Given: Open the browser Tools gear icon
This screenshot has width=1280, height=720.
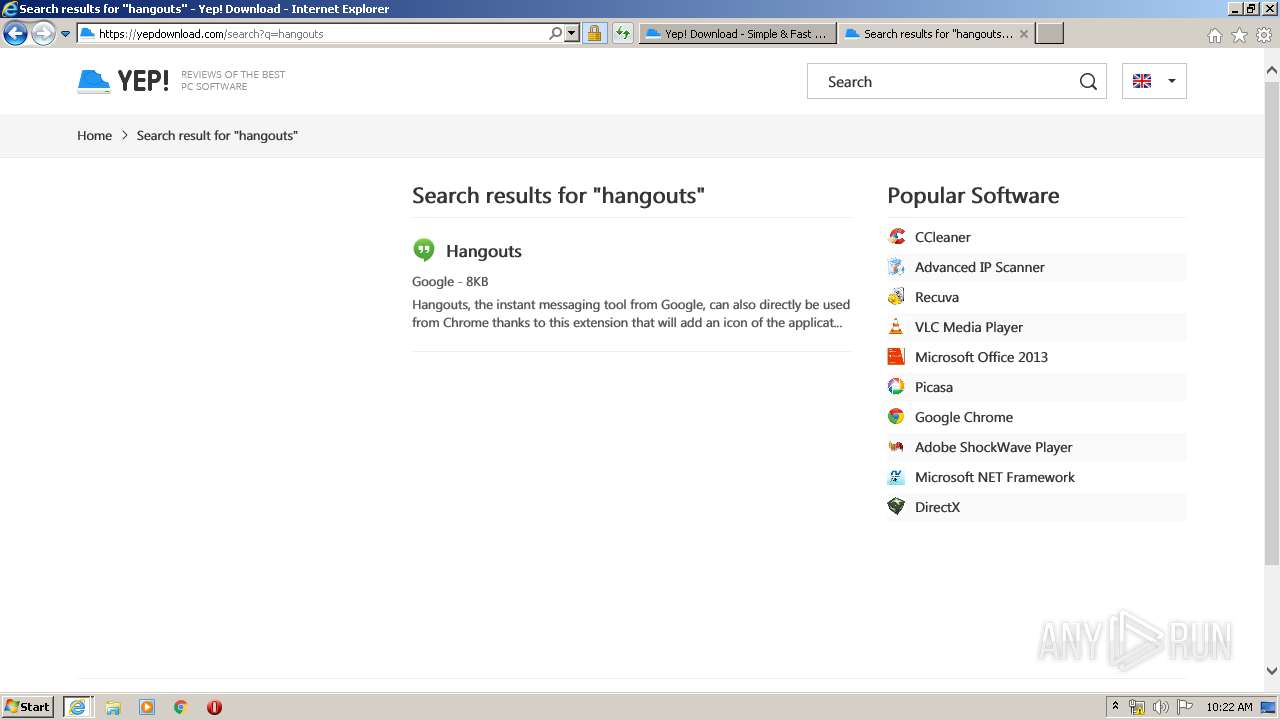Looking at the screenshot, I should tap(1264, 35).
